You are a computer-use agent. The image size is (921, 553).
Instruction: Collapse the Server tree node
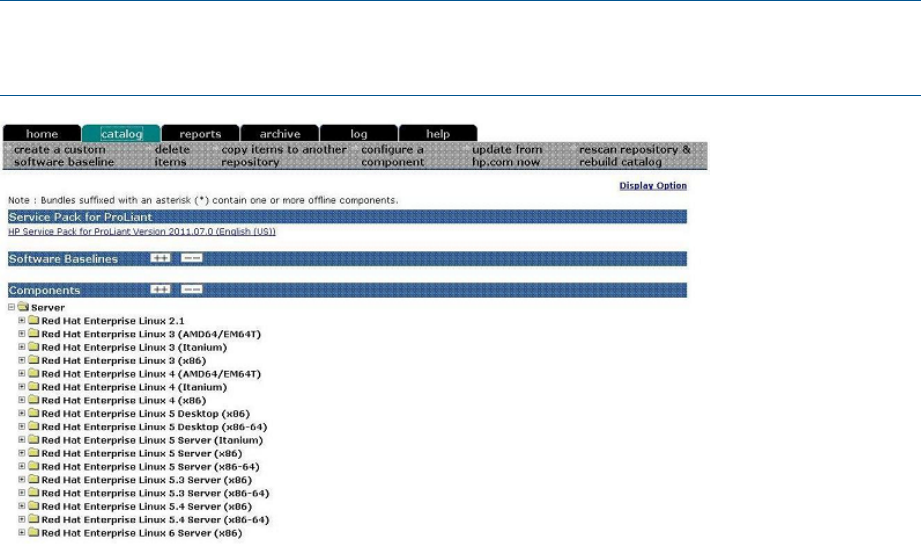[11, 307]
